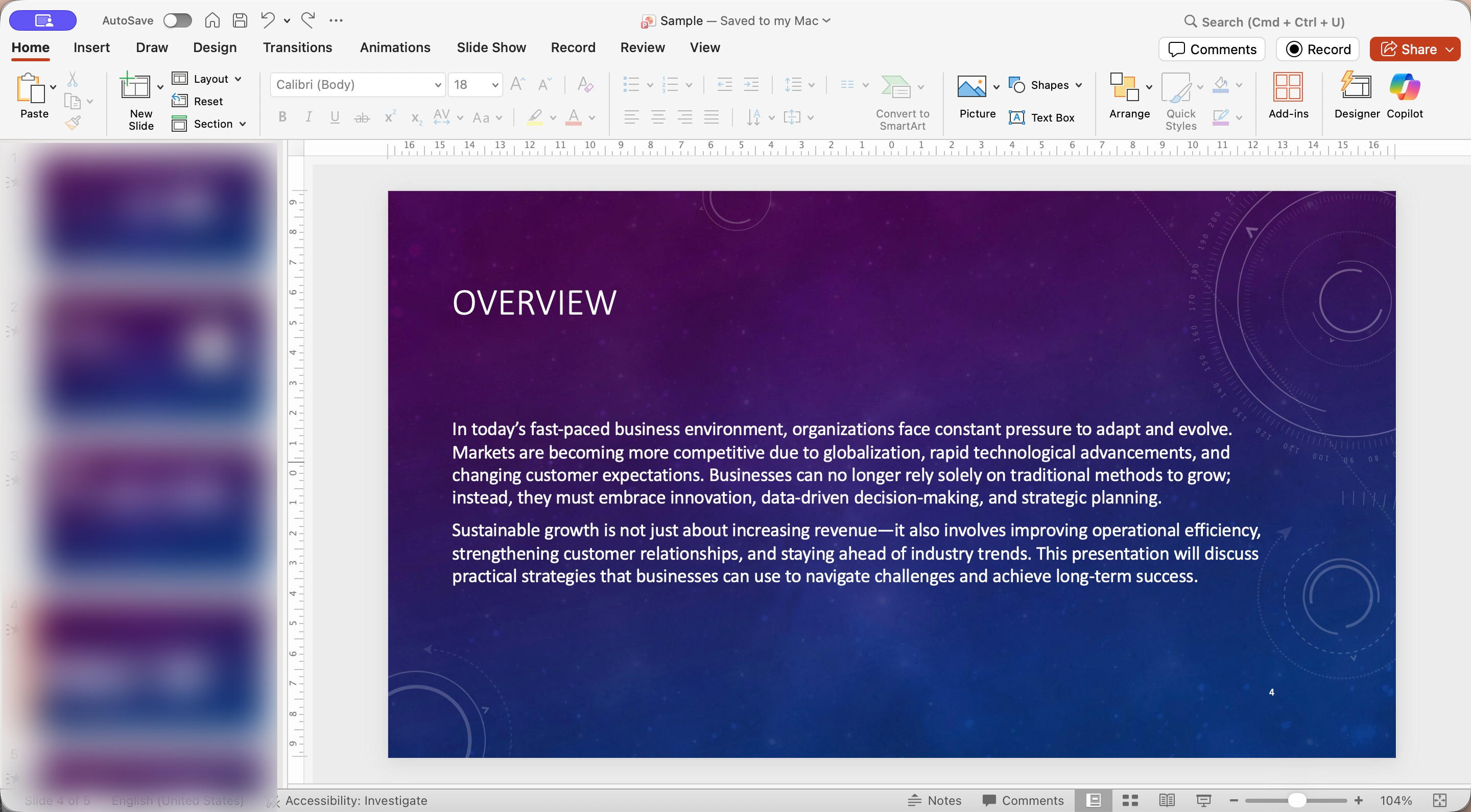Open the Copilot icon
This screenshot has height=812, width=1471.
1404,94
